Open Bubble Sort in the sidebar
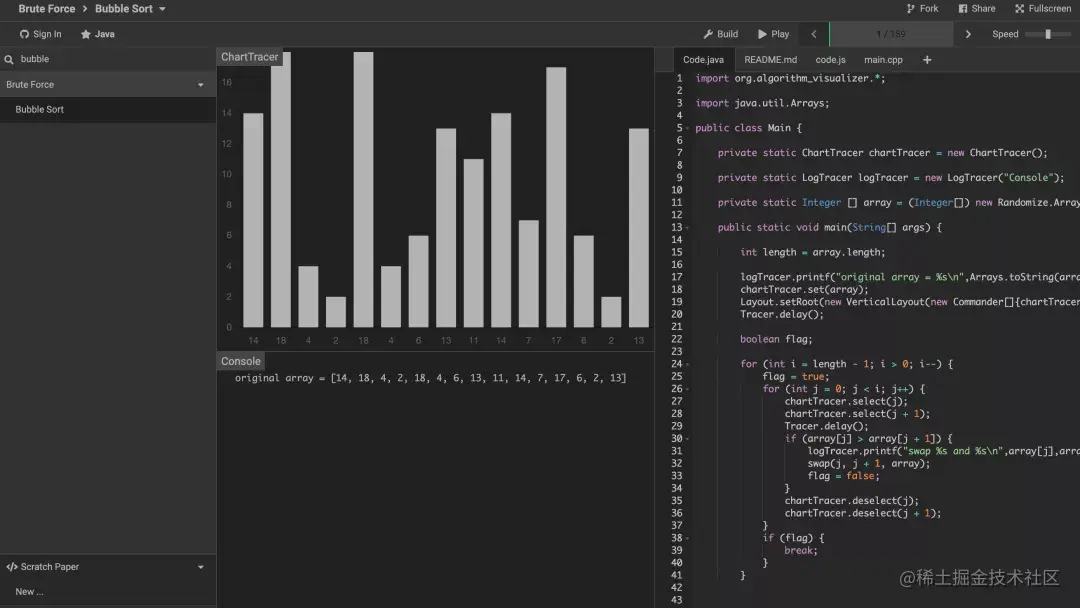 (108, 109)
